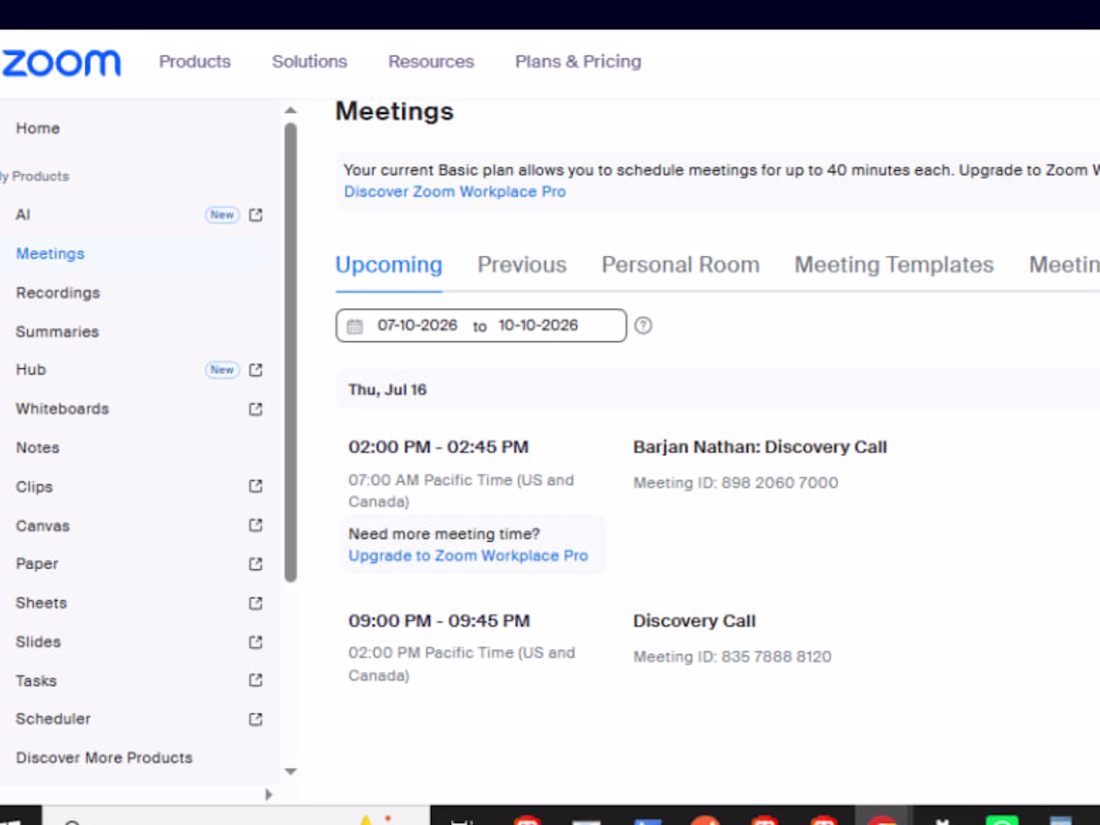
Task: Open Upgrade to Zoom Workplace Pro link
Action: (468, 556)
